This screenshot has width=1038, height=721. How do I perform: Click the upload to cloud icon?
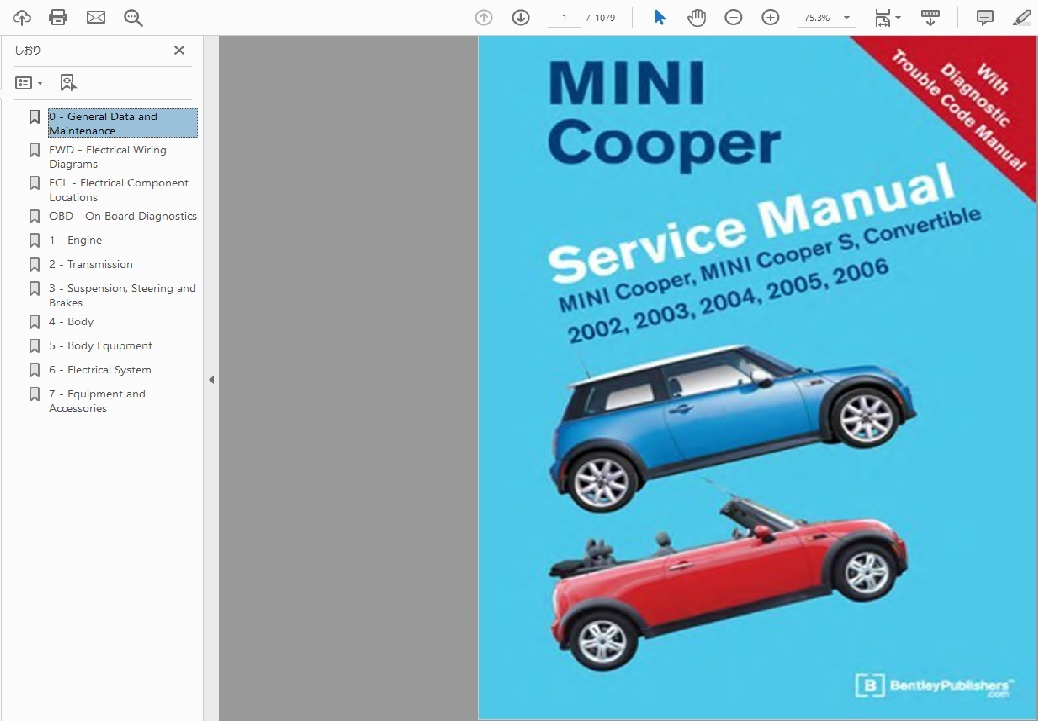[22, 17]
